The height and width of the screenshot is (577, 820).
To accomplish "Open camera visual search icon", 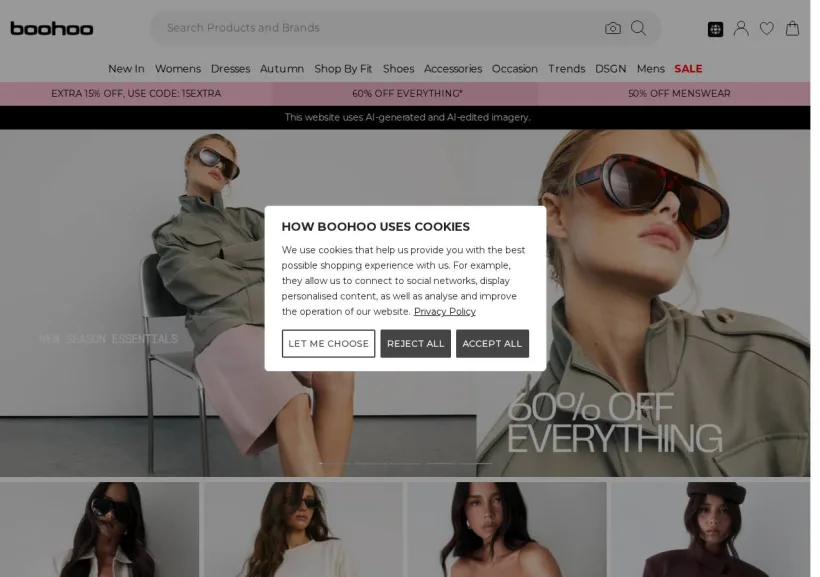I will 612,28.
